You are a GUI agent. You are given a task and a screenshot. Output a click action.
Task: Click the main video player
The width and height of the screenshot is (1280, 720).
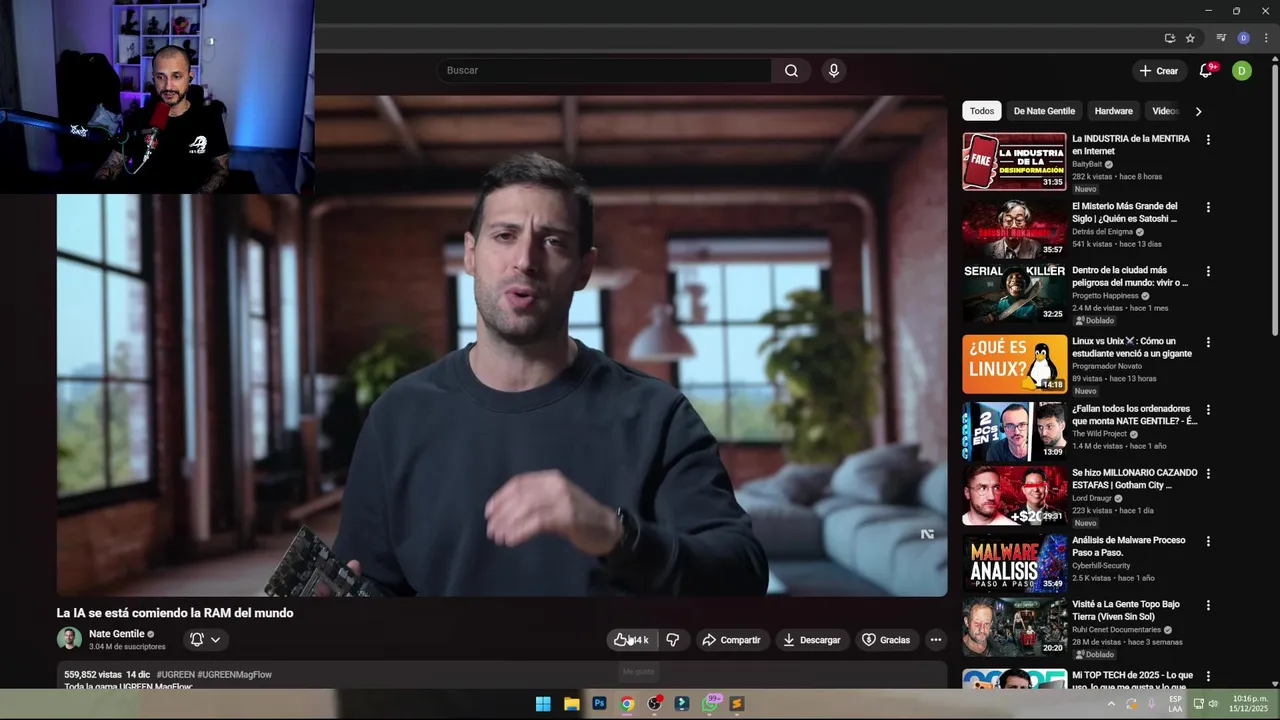[502, 346]
